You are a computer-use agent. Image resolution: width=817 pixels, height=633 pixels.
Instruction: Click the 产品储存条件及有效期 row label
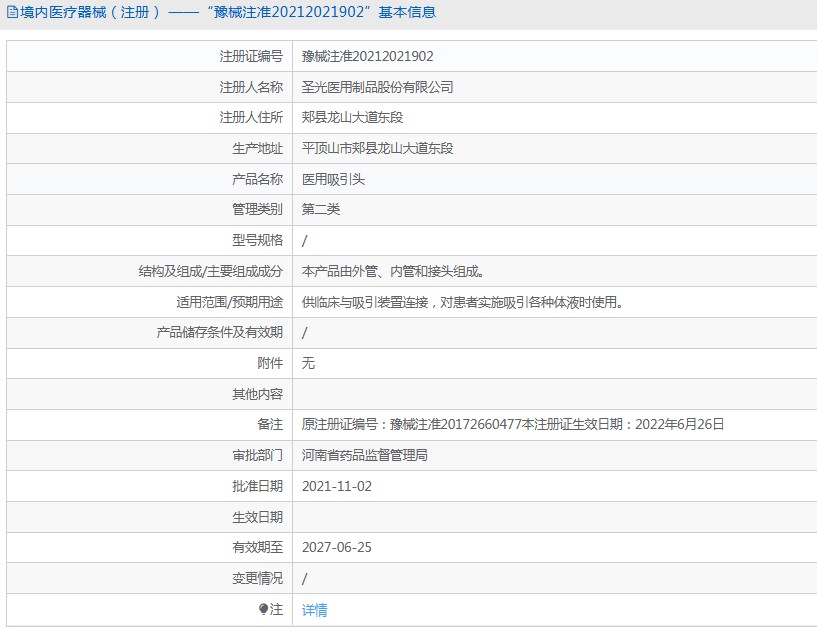[x=220, y=333]
